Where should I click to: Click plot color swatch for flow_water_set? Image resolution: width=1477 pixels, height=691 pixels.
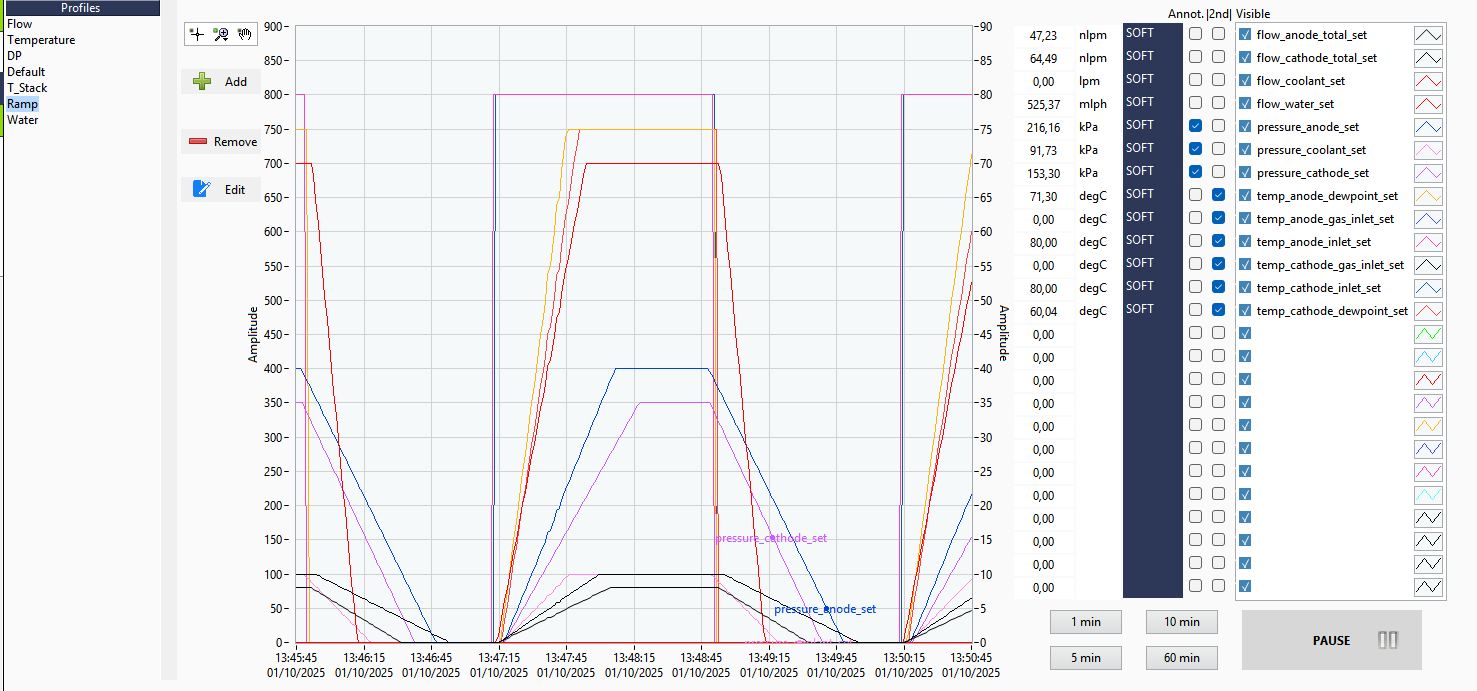(x=1428, y=103)
